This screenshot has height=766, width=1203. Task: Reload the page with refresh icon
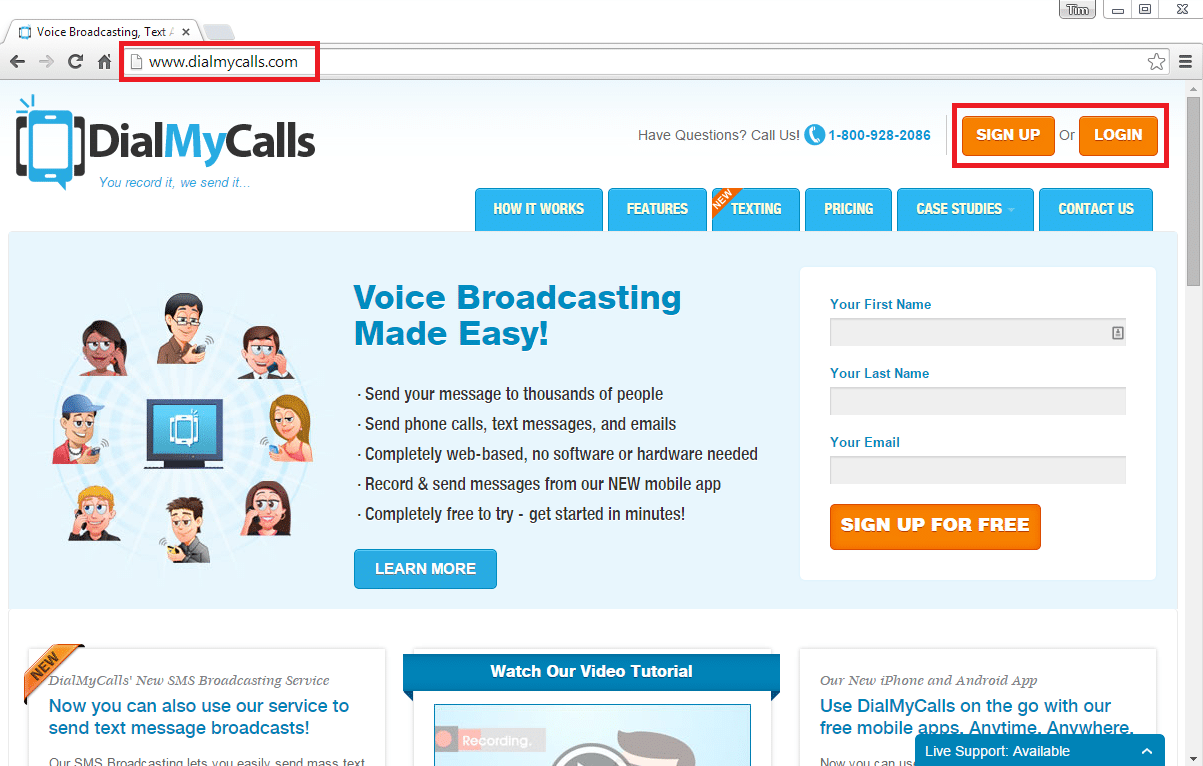pos(75,62)
